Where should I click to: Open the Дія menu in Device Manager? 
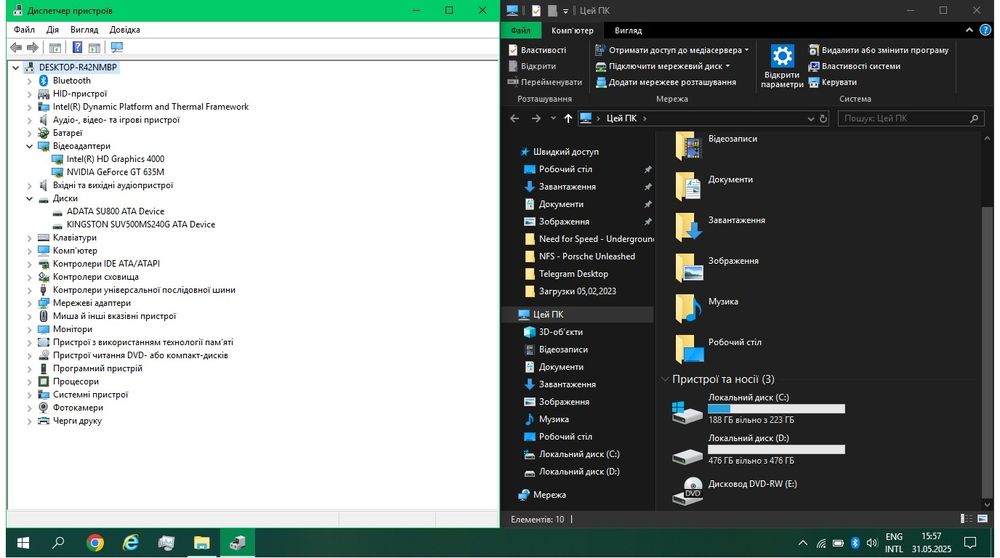52,30
